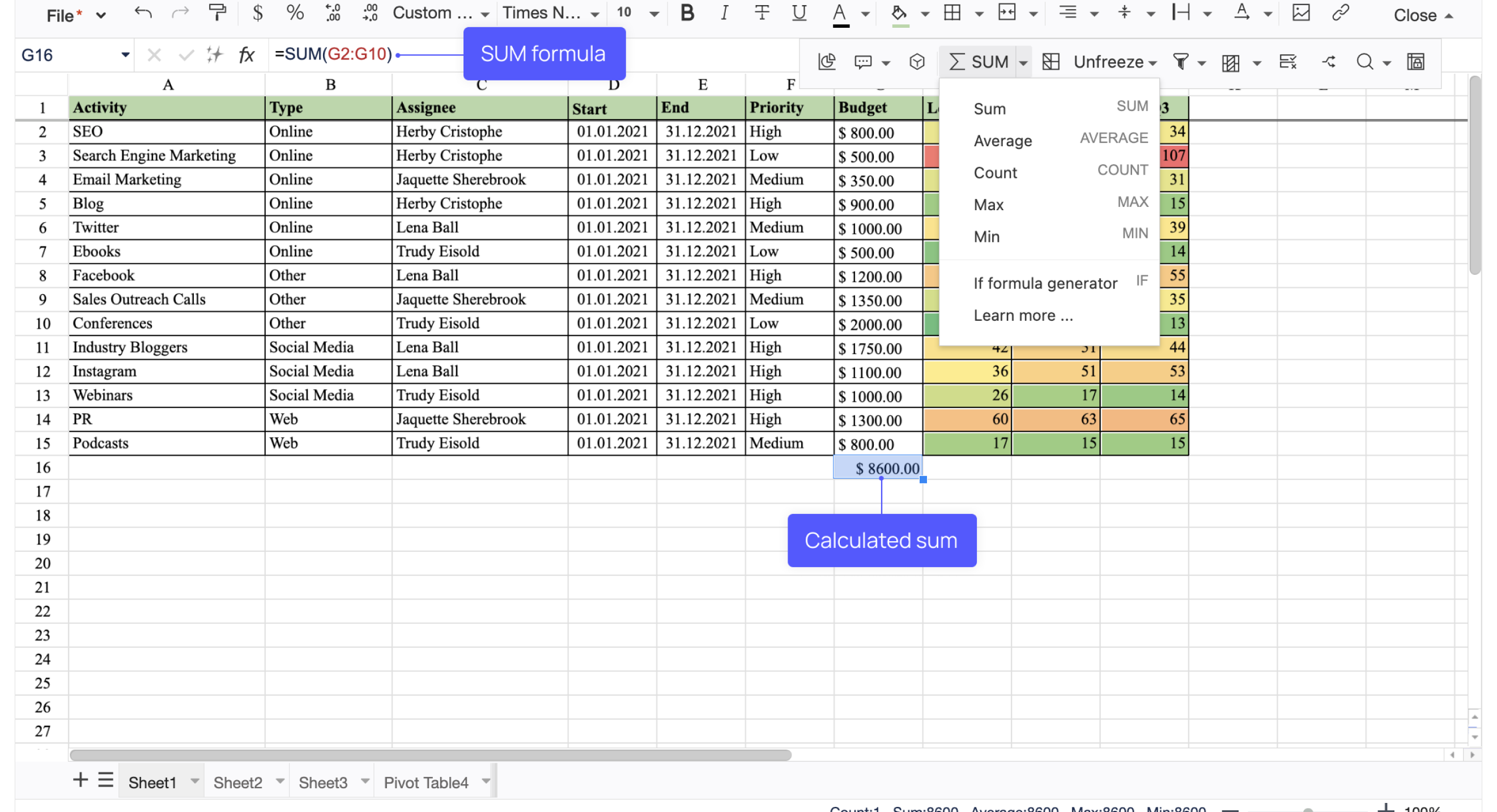Viewport: 1497px width, 812px height.
Task: Click the vertical scrollbar thumb
Action: (1475, 176)
